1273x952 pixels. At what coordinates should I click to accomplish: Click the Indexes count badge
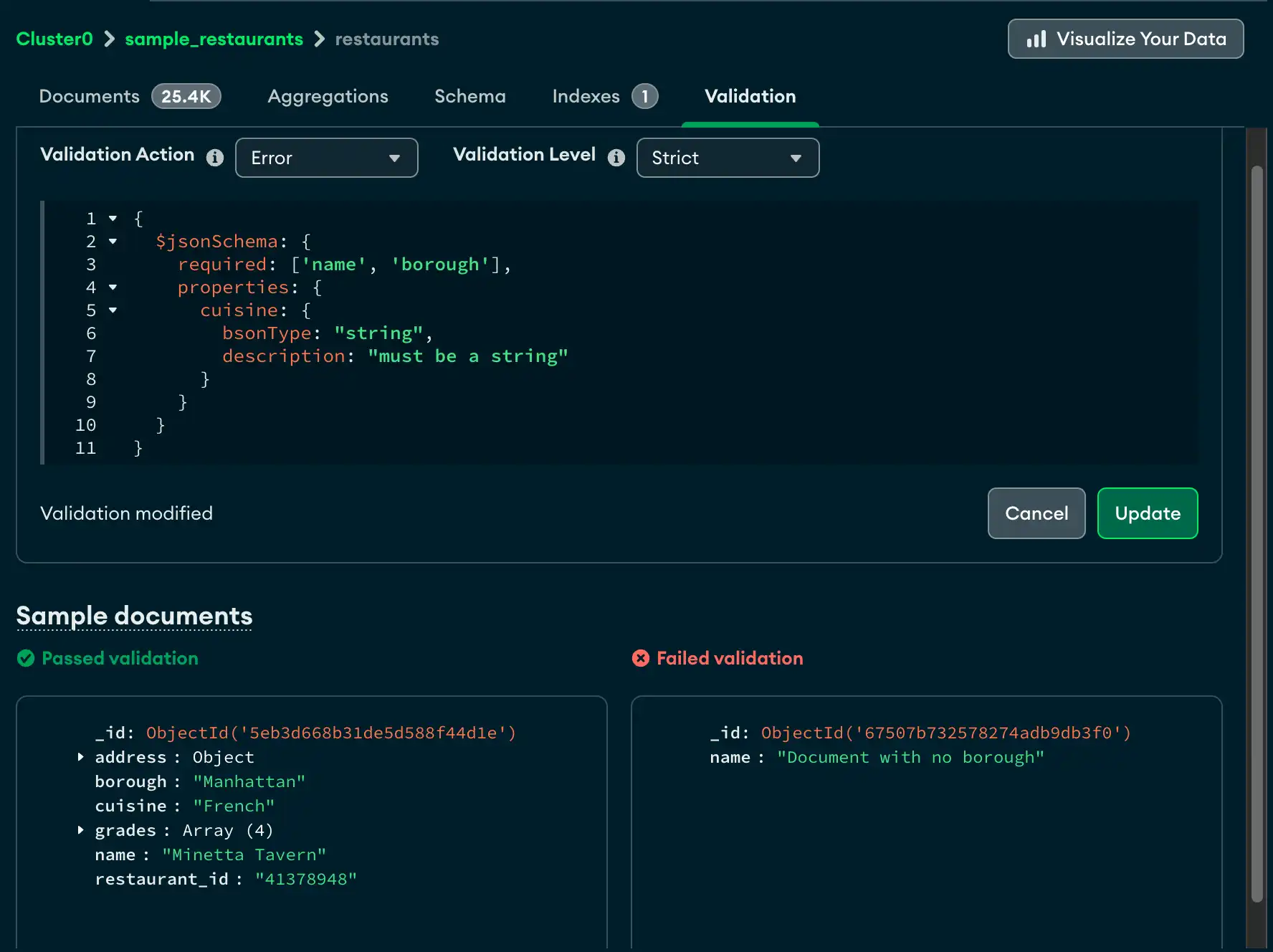643,95
